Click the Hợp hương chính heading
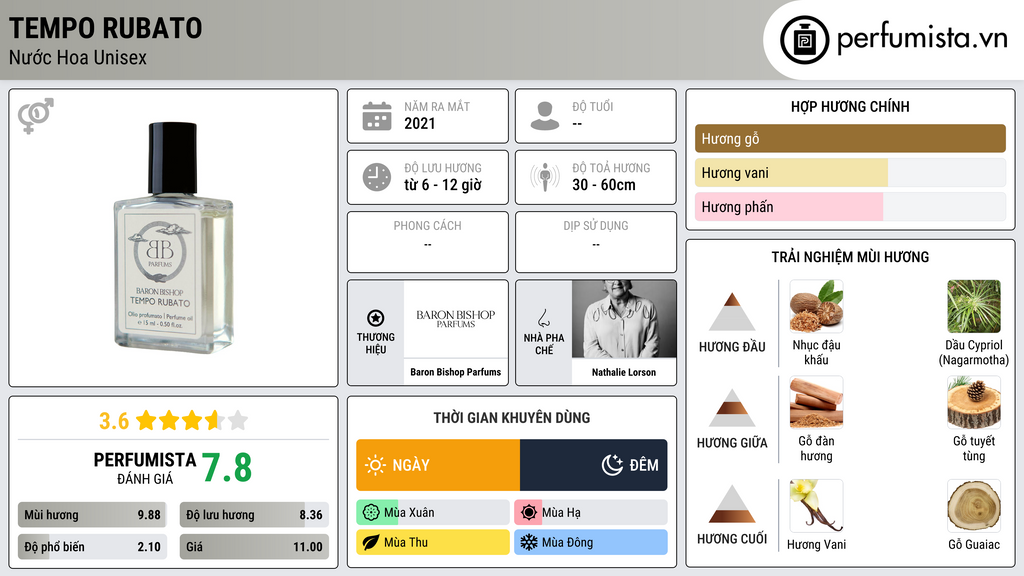Viewport: 1024px width, 576px height. [850, 106]
